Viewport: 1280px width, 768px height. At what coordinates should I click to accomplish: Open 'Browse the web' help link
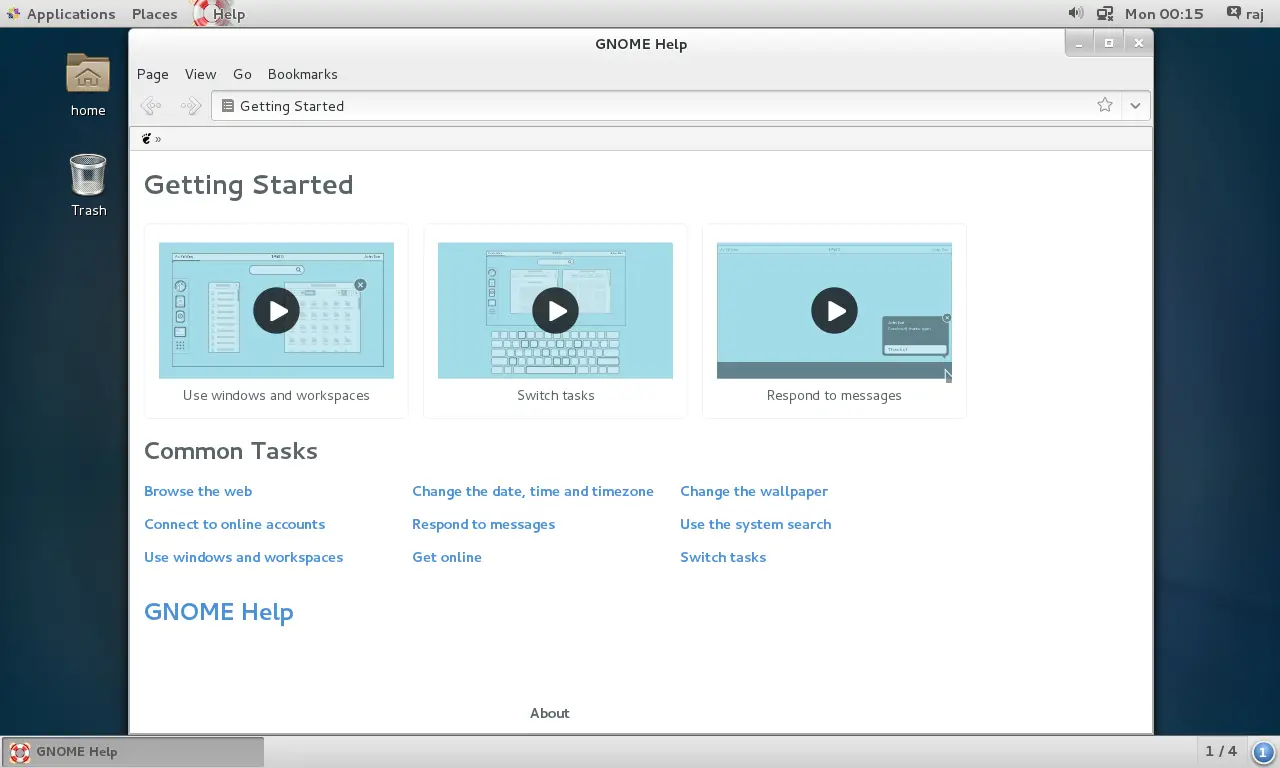[198, 491]
